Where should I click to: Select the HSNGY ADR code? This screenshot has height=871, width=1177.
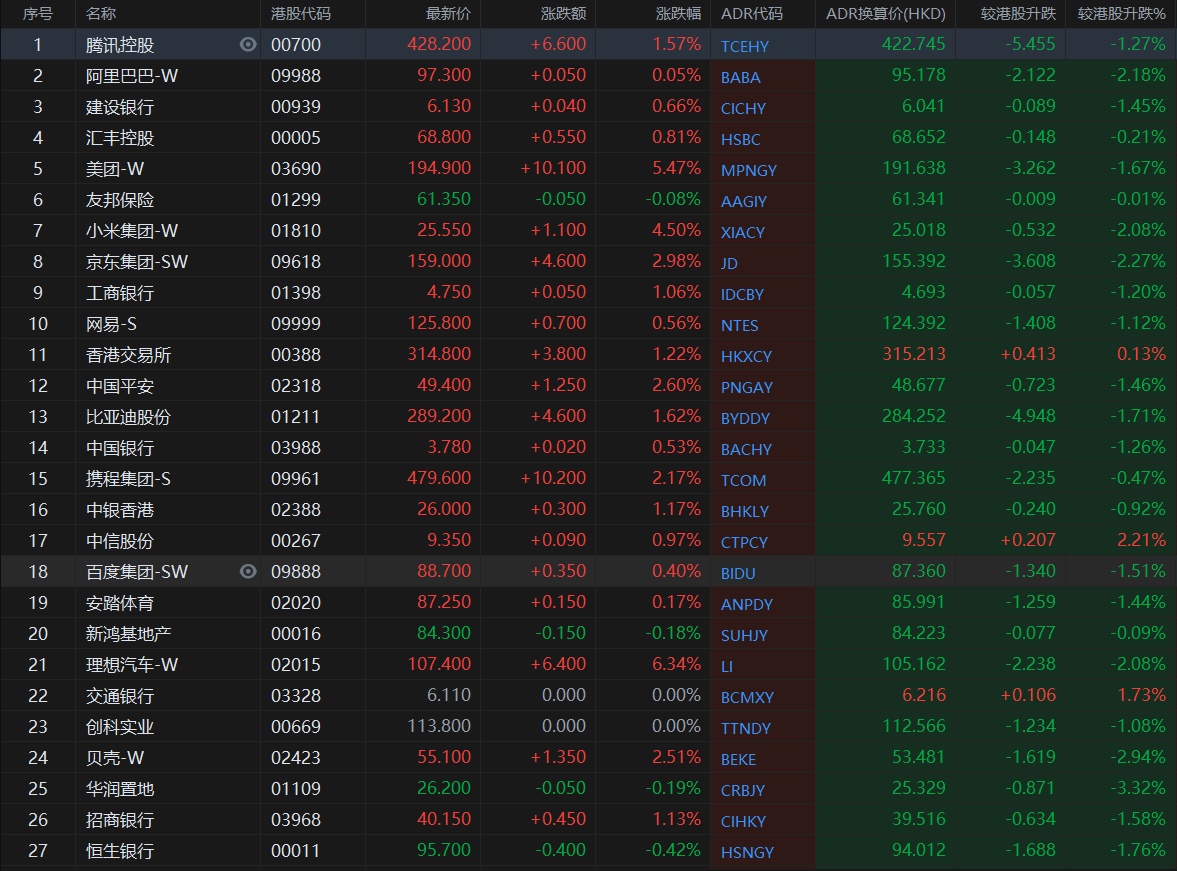click(746, 852)
